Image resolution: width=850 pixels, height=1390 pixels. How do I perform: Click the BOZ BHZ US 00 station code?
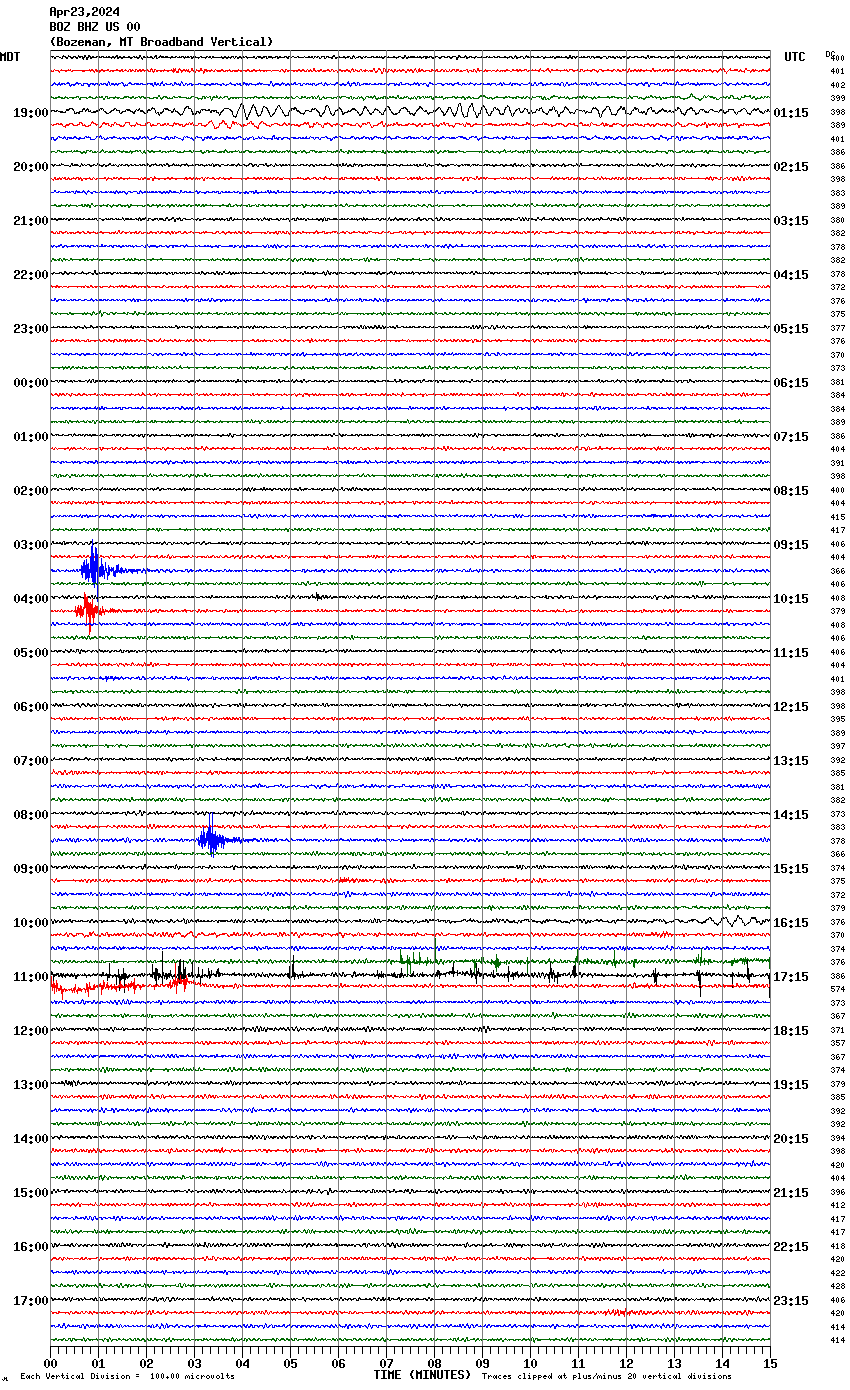[x=95, y=27]
